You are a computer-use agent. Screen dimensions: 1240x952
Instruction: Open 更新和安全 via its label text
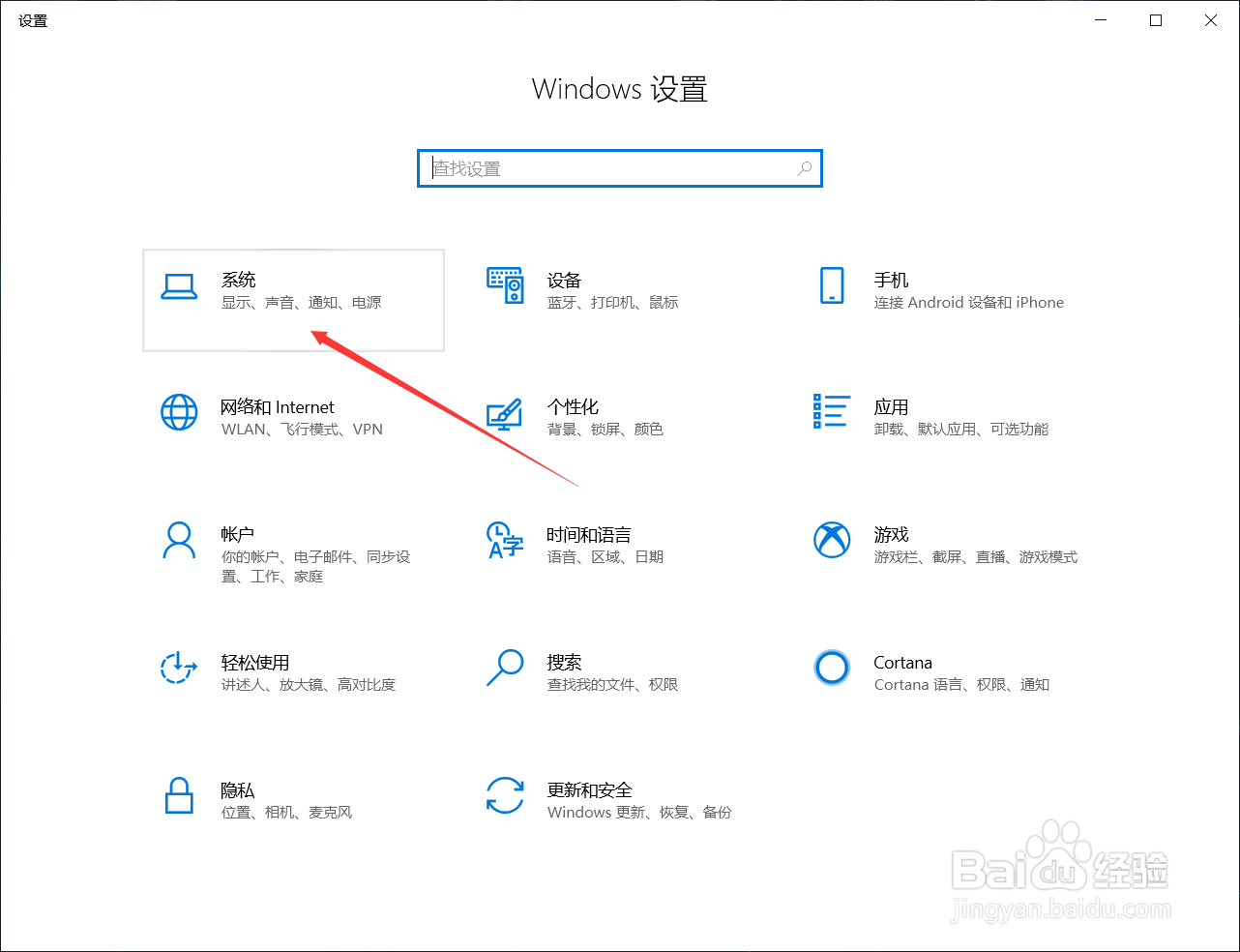pyautogui.click(x=590, y=789)
